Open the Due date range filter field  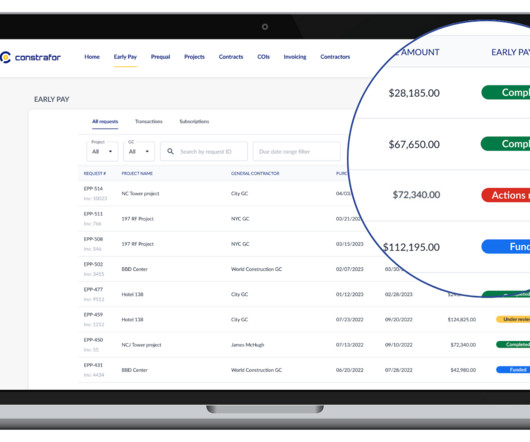[x=296, y=151]
